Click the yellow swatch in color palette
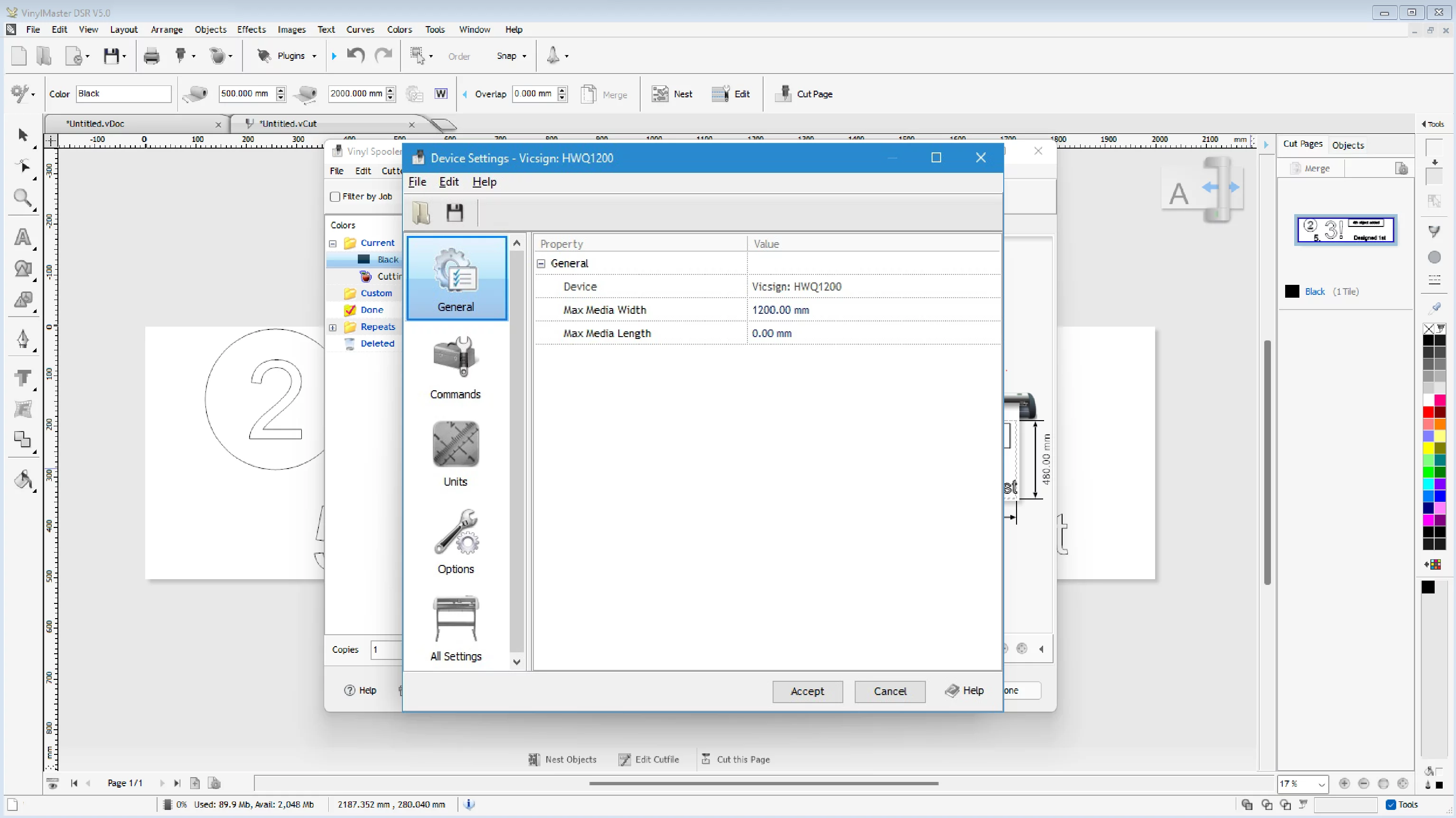This screenshot has height=818, width=1456. [1428, 448]
